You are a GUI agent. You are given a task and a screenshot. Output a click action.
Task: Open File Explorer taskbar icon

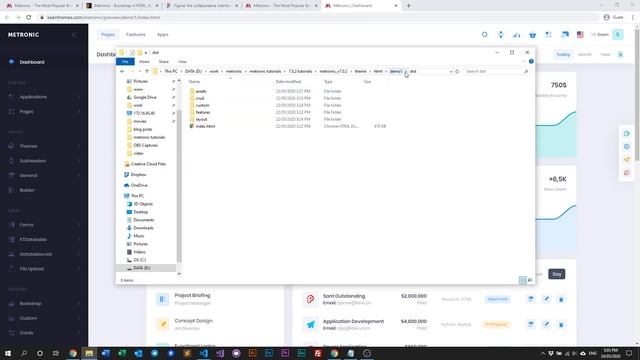89,353
